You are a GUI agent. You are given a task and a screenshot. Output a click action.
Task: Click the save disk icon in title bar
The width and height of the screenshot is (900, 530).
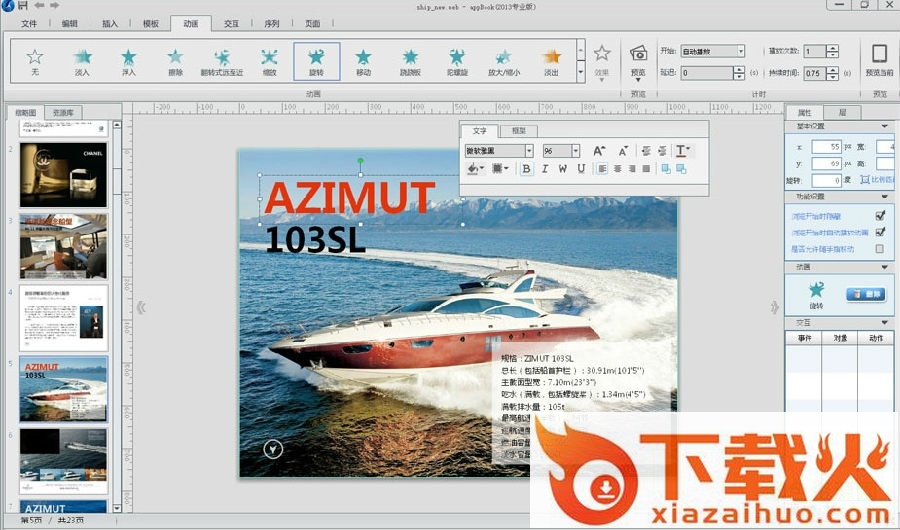24,5
